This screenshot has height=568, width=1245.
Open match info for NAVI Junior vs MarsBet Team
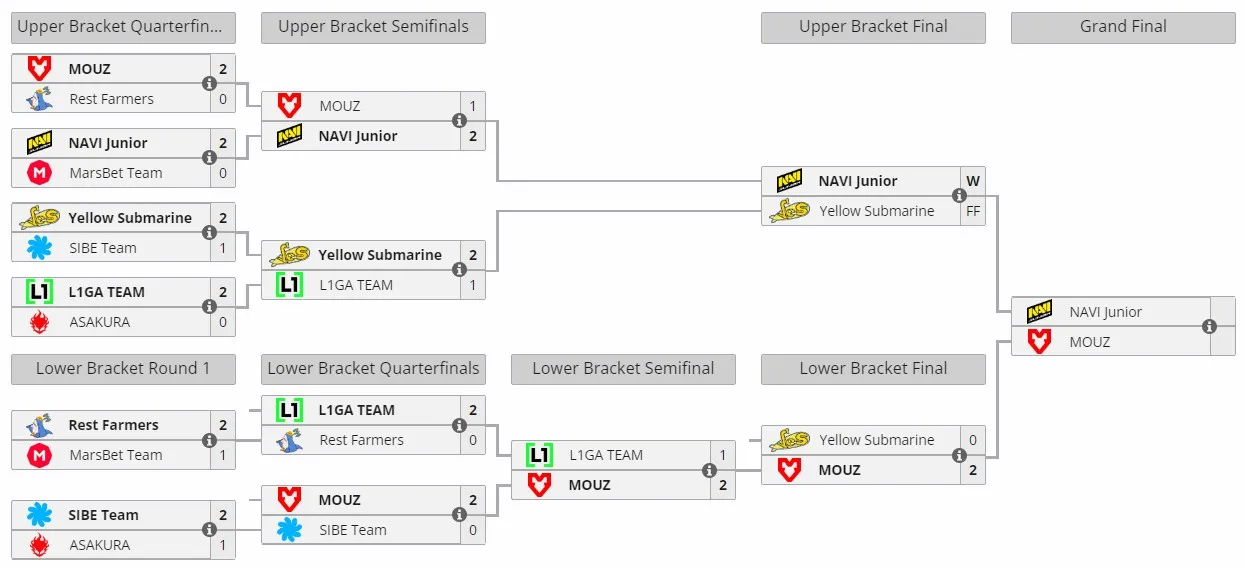click(209, 158)
